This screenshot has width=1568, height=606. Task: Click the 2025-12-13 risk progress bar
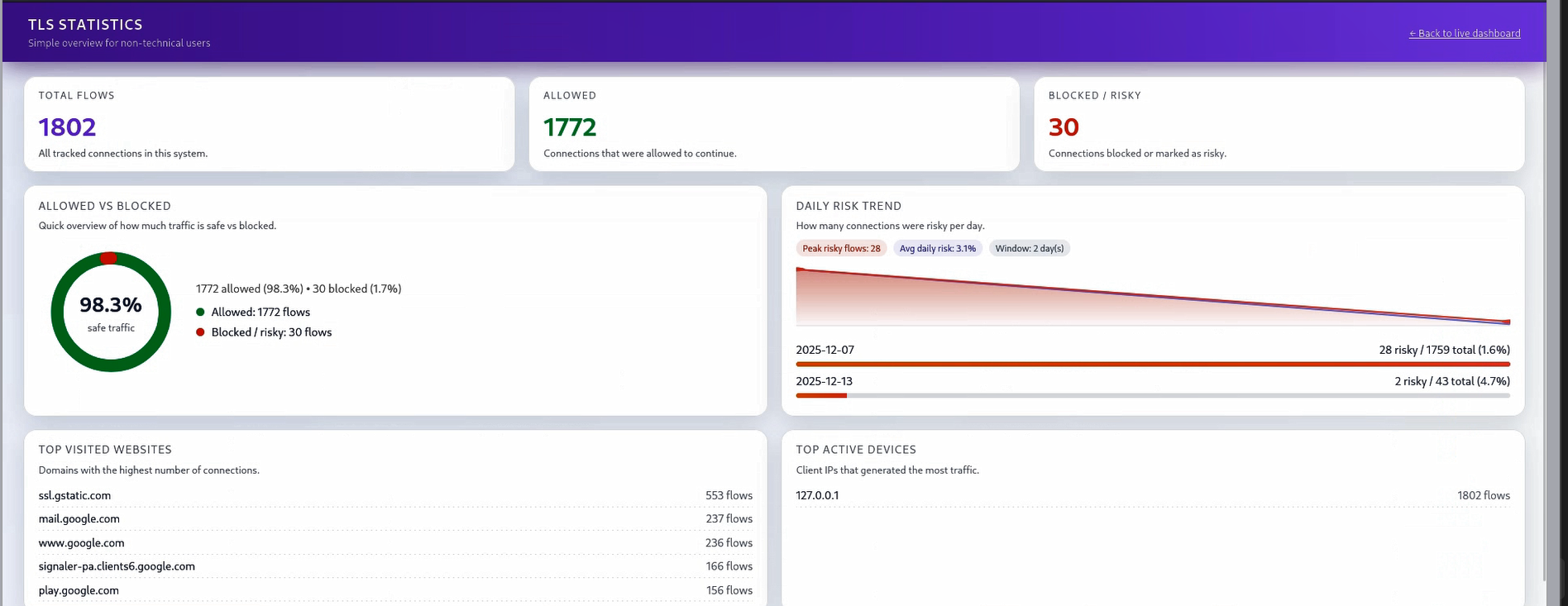pyautogui.click(x=1152, y=396)
